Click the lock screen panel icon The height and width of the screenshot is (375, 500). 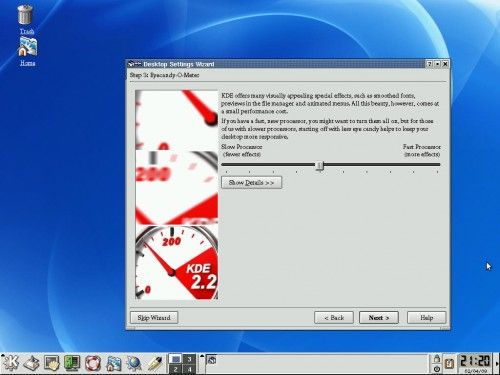pyautogui.click(x=437, y=359)
